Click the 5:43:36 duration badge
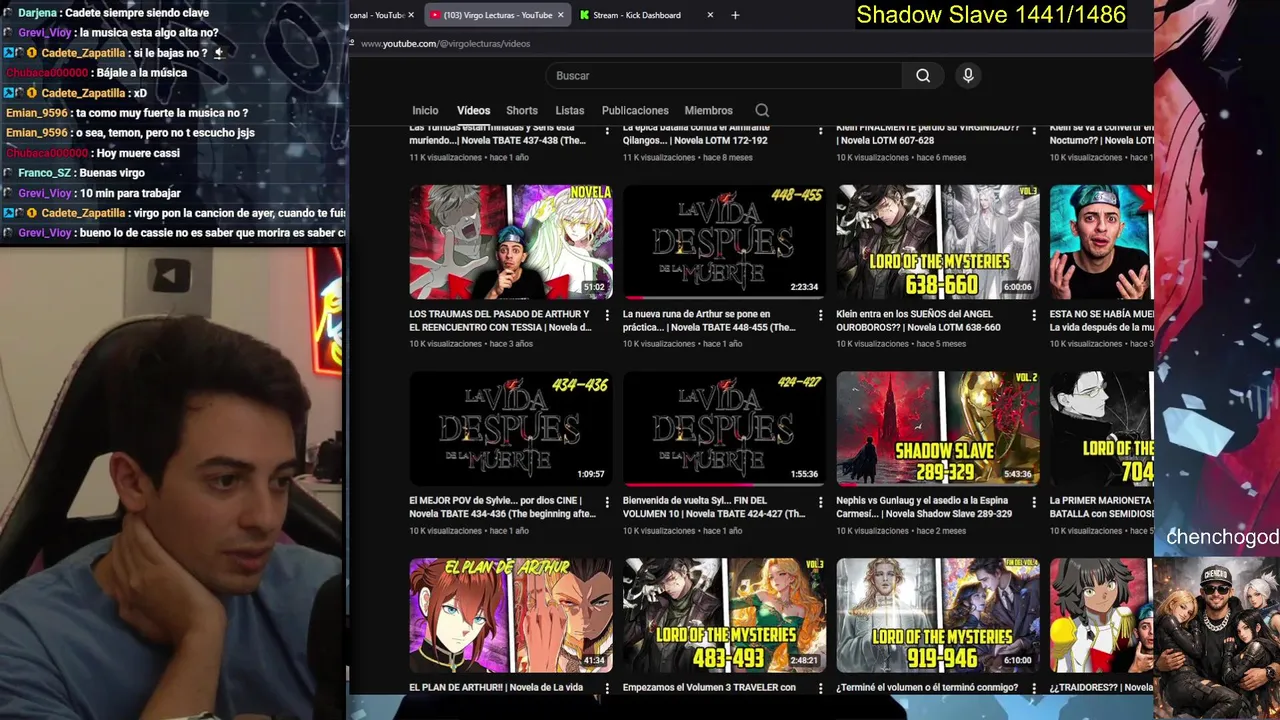The image size is (1280, 720). point(1017,474)
